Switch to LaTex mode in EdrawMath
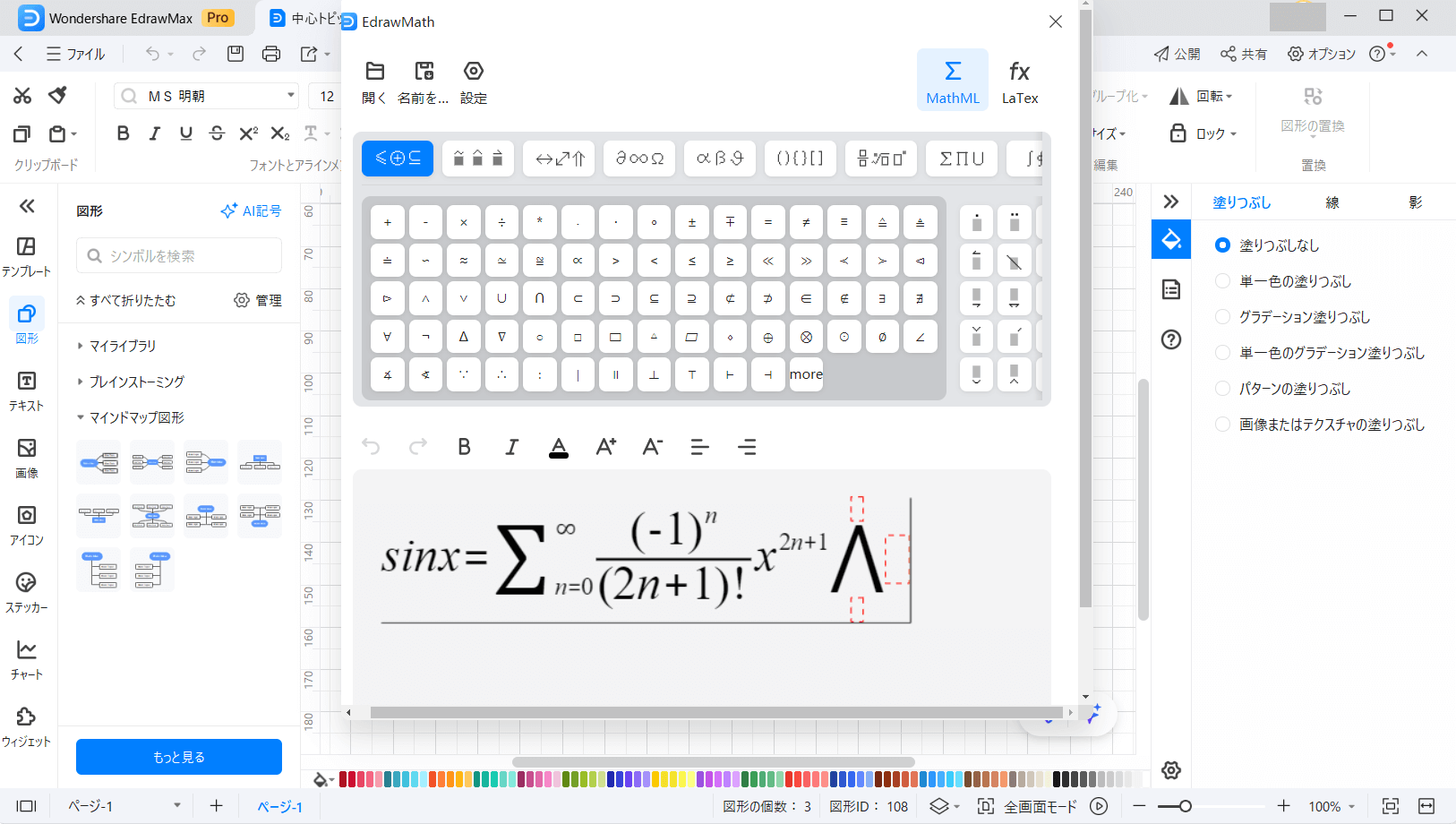Viewport: 1456px width, 824px height. coord(1020,81)
